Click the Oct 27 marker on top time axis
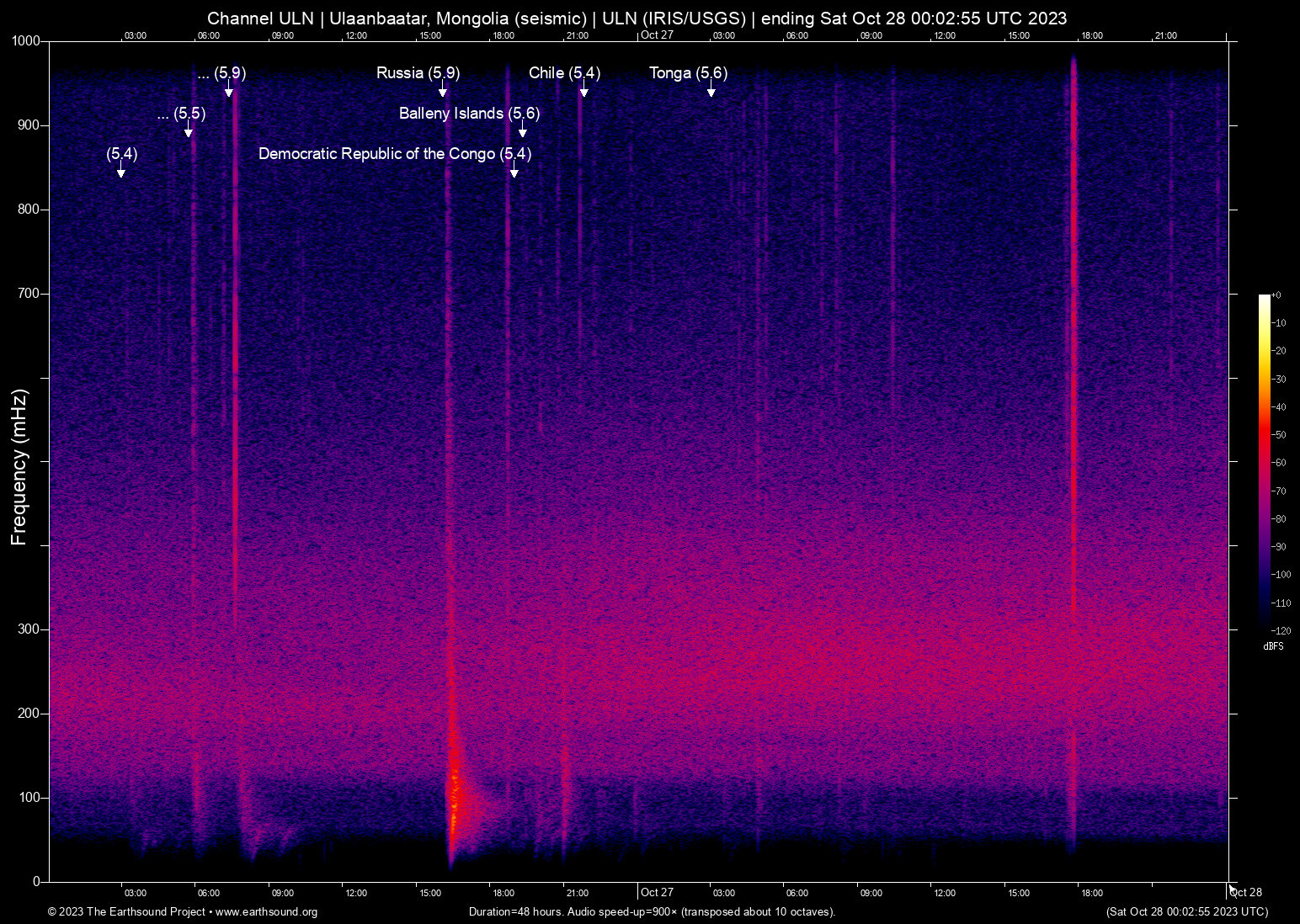This screenshot has height=924, width=1300. (657, 35)
